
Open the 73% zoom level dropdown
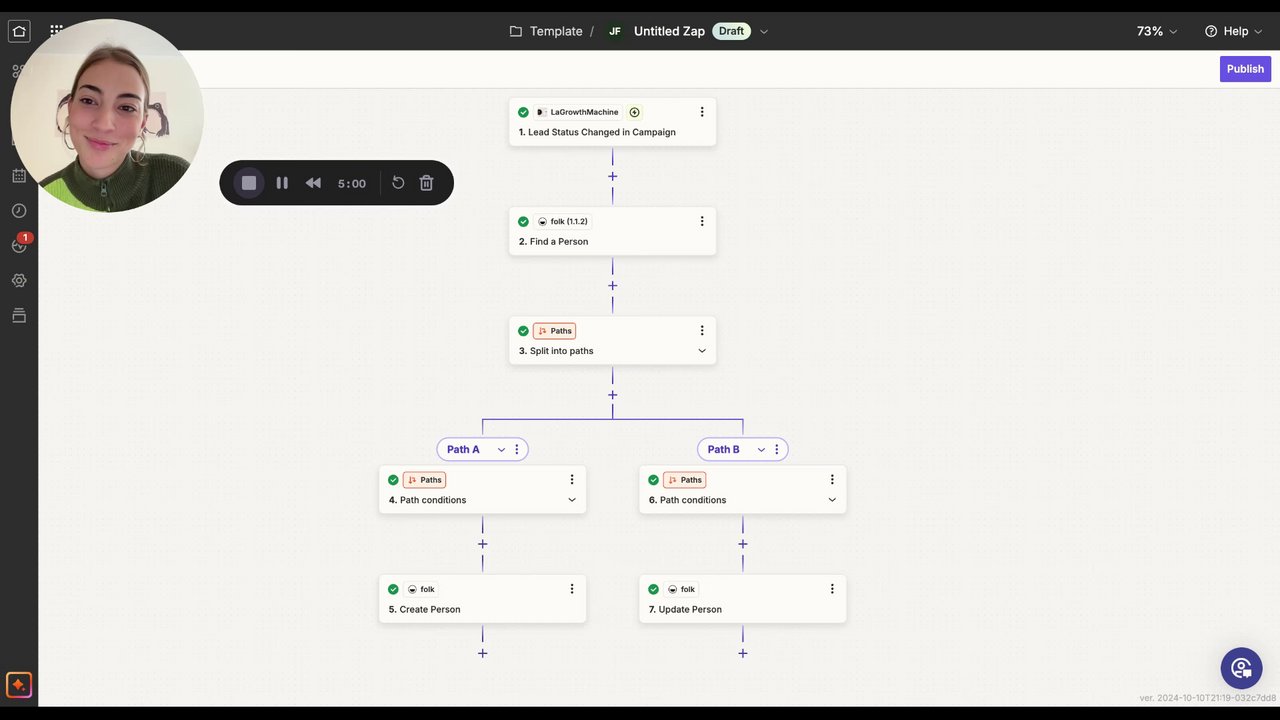(1157, 31)
